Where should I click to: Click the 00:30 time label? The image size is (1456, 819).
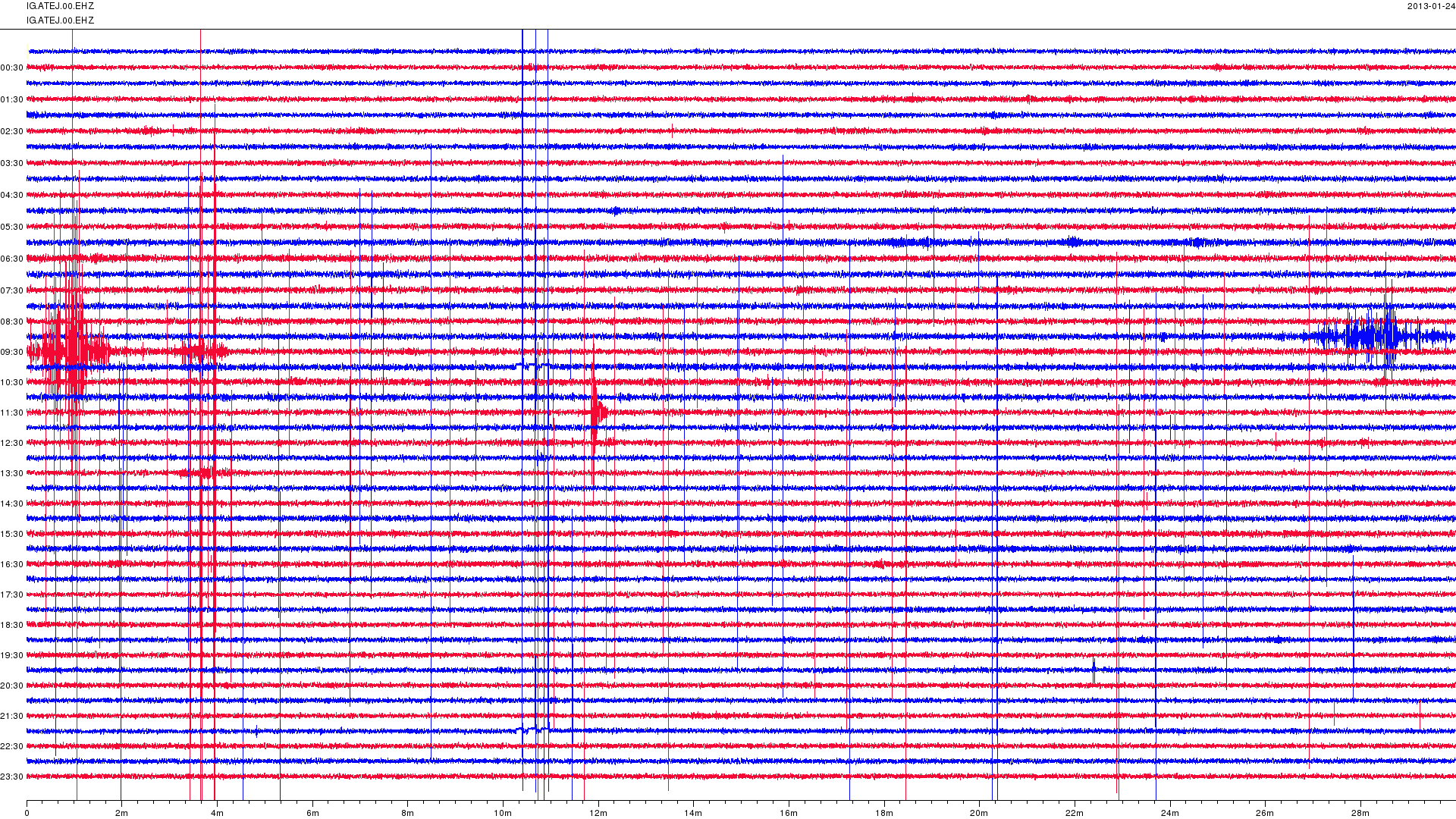point(11,68)
